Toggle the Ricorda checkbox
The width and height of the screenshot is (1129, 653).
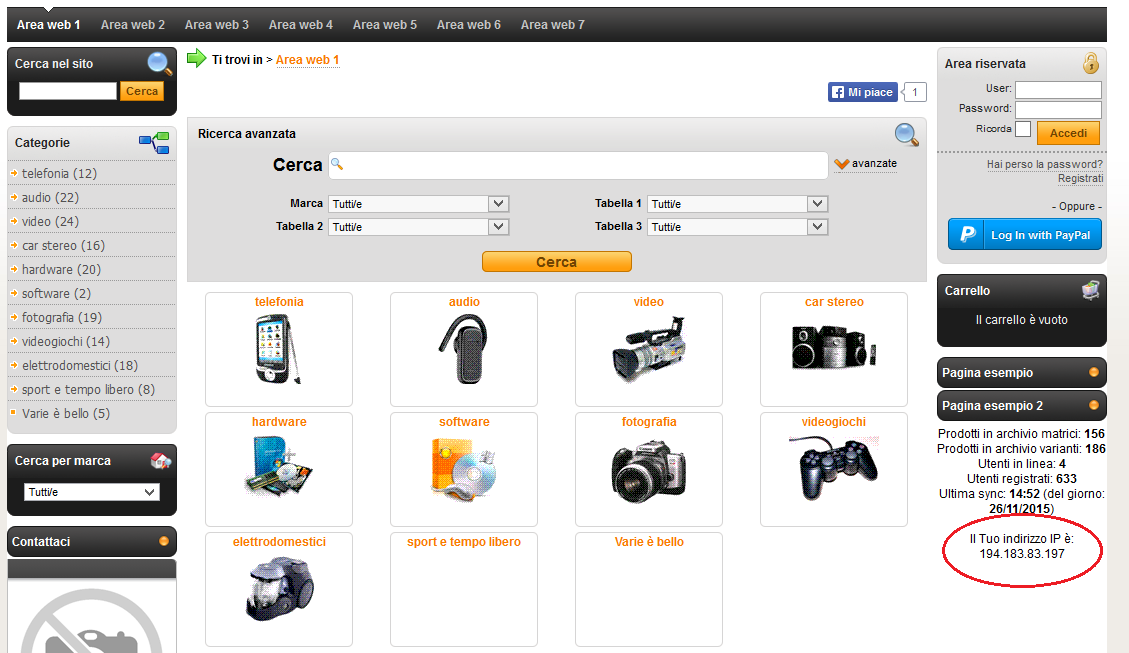point(1023,130)
